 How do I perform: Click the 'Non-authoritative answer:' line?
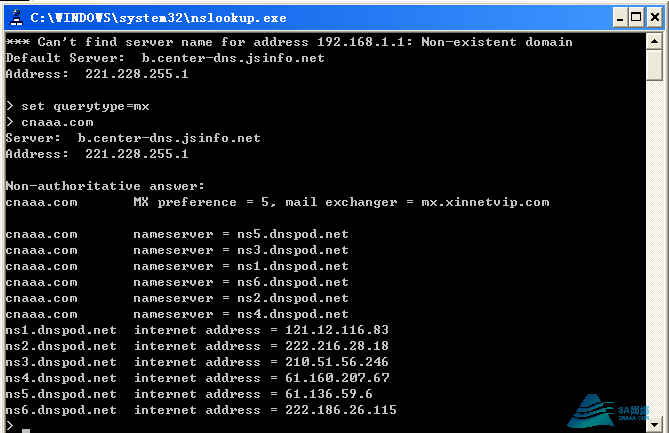105,186
